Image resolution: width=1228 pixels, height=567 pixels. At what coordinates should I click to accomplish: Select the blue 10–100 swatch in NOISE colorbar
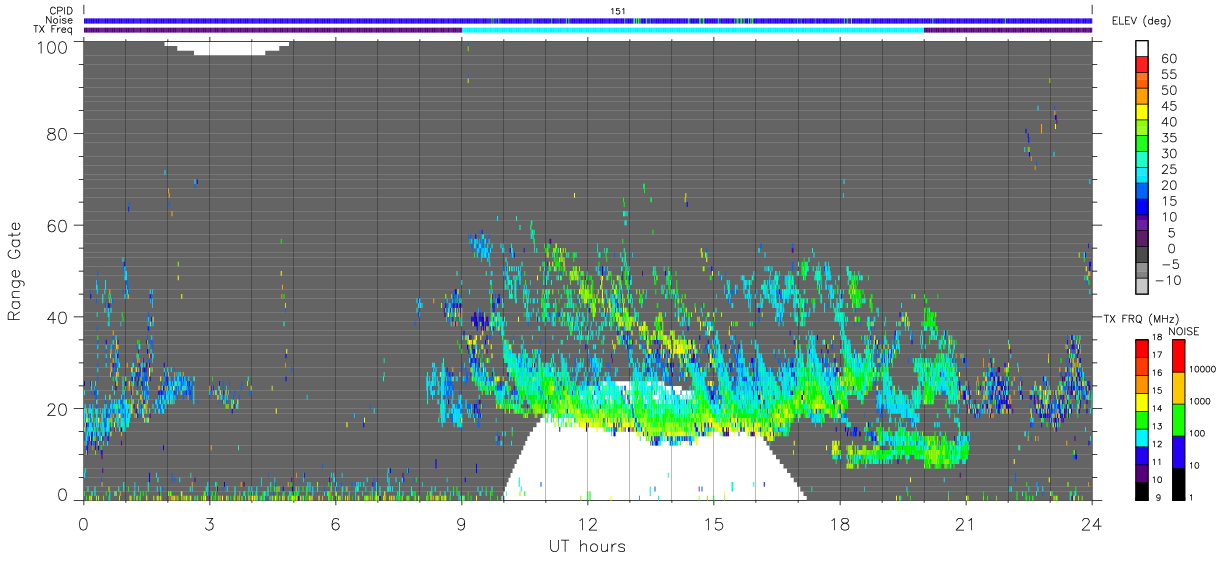(1178, 451)
